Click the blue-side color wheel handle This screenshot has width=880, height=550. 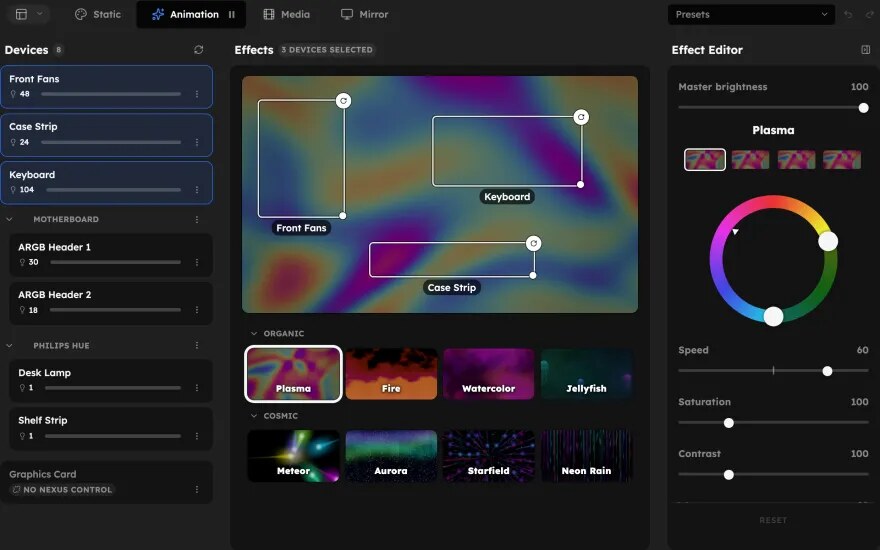pos(773,317)
